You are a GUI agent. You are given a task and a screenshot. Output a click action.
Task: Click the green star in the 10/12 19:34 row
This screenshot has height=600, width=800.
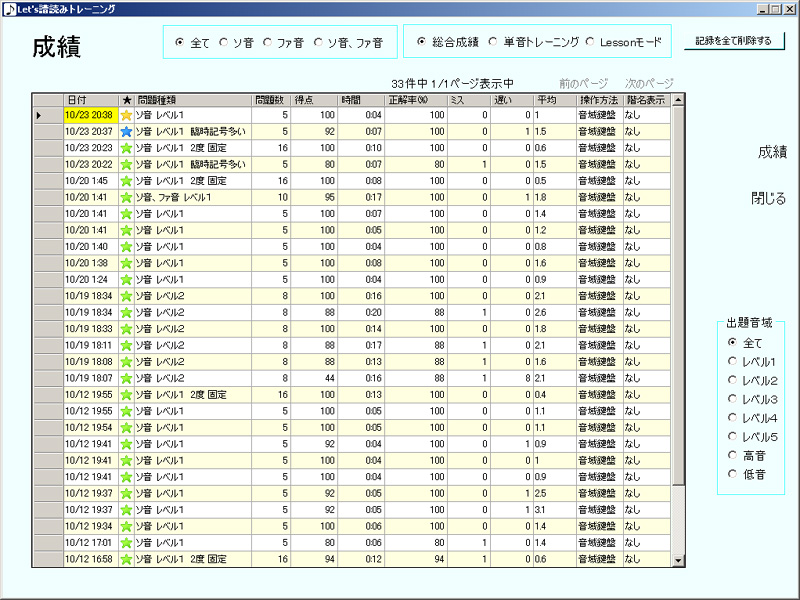click(x=126, y=527)
